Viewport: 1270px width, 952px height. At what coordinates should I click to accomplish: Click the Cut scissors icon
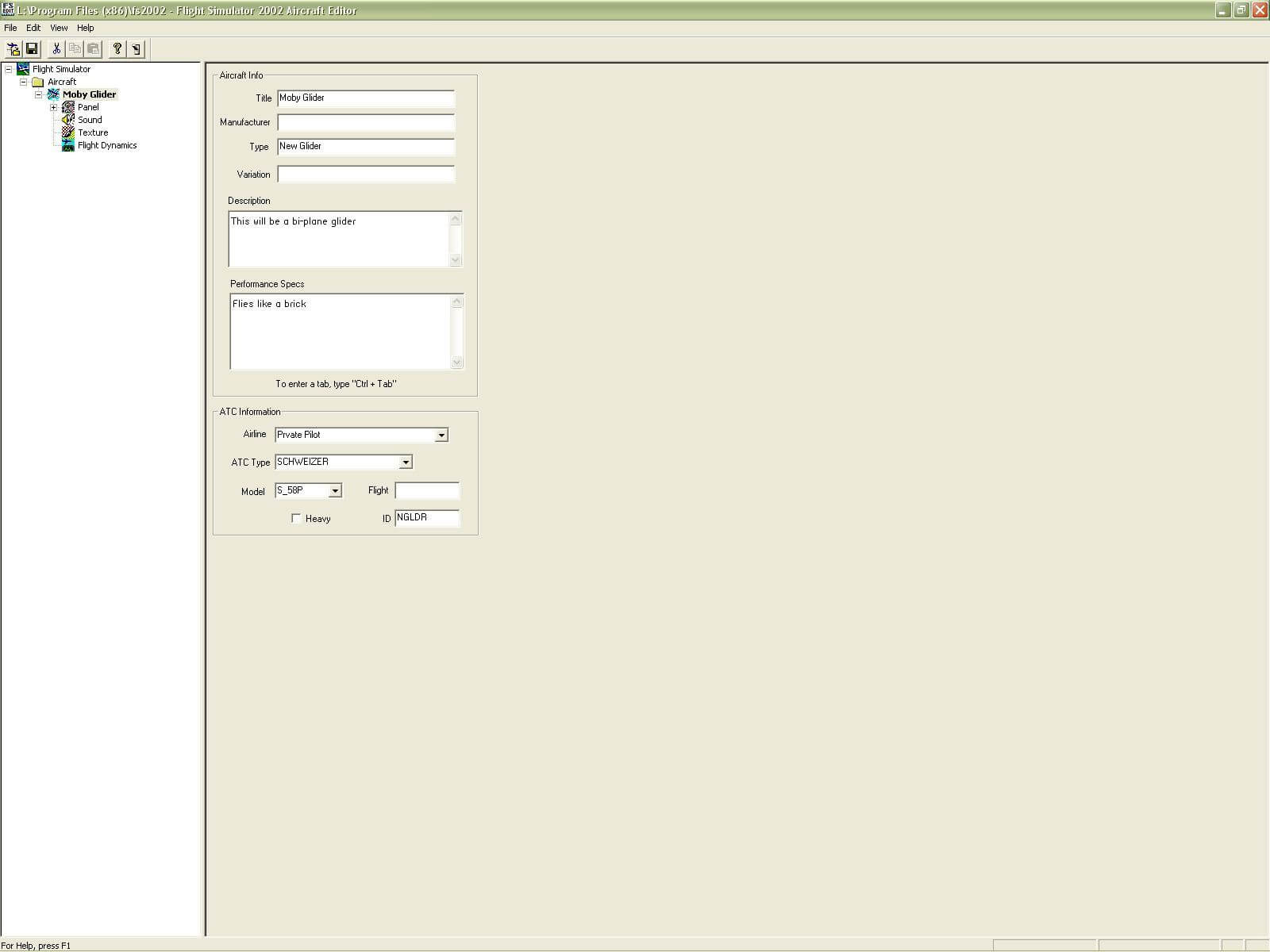click(x=56, y=49)
